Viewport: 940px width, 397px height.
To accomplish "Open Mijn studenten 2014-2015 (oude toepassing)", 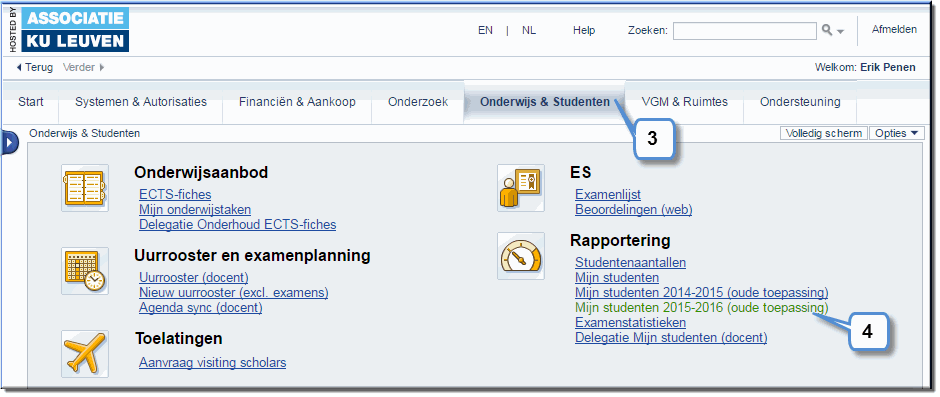I will pyautogui.click(x=702, y=293).
